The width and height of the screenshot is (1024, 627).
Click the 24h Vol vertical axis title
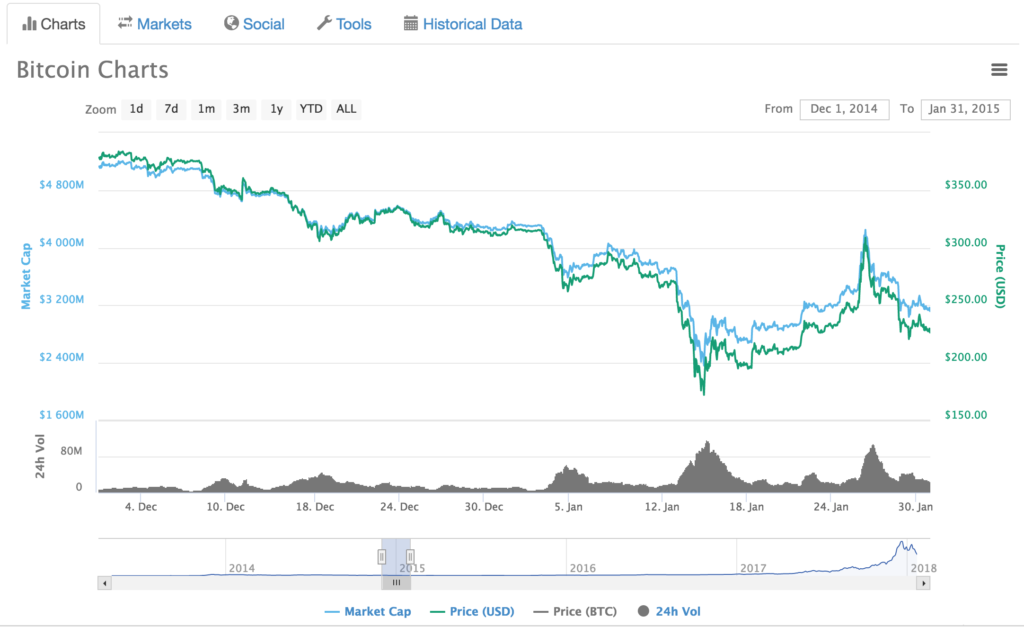click(x=40, y=456)
